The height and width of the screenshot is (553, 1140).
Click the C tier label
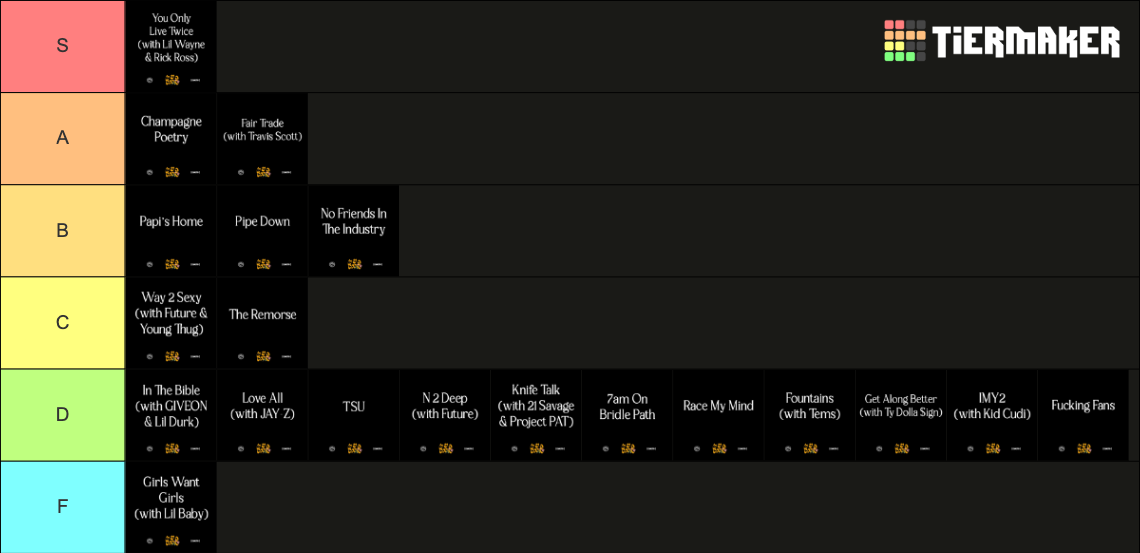(x=63, y=323)
